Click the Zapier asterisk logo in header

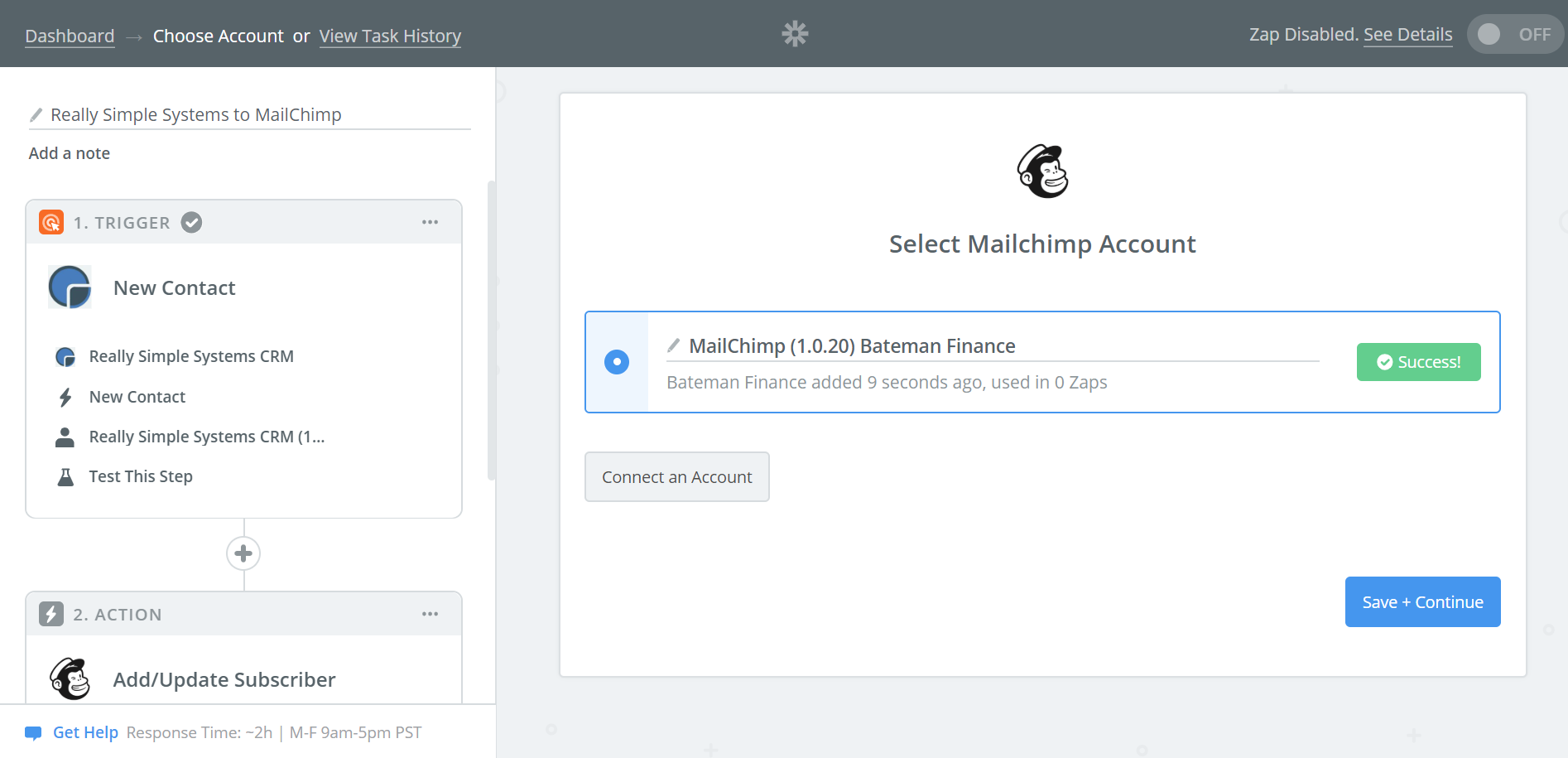[x=795, y=33]
